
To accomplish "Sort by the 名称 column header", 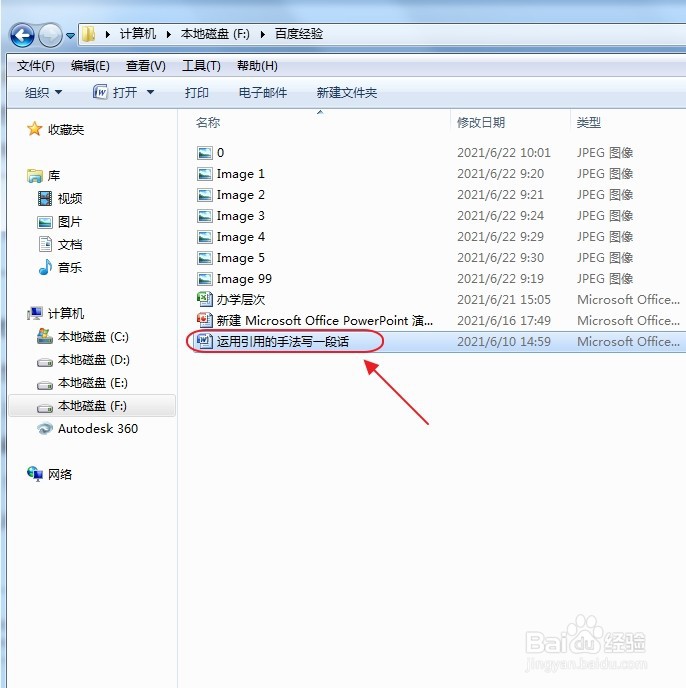I will [x=208, y=122].
